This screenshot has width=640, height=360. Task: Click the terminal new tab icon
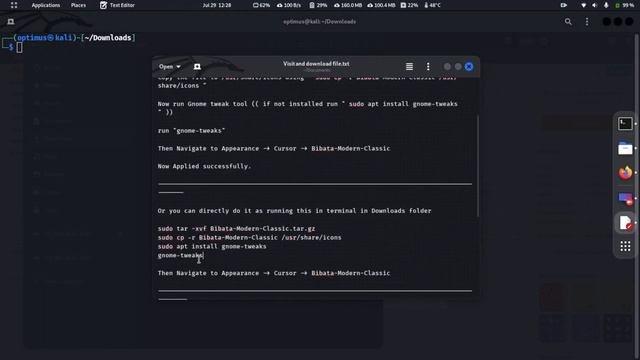click(11, 22)
